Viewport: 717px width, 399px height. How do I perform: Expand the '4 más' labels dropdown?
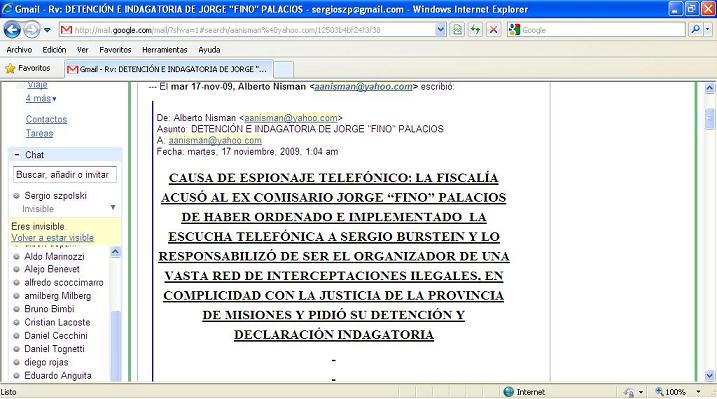click(41, 98)
